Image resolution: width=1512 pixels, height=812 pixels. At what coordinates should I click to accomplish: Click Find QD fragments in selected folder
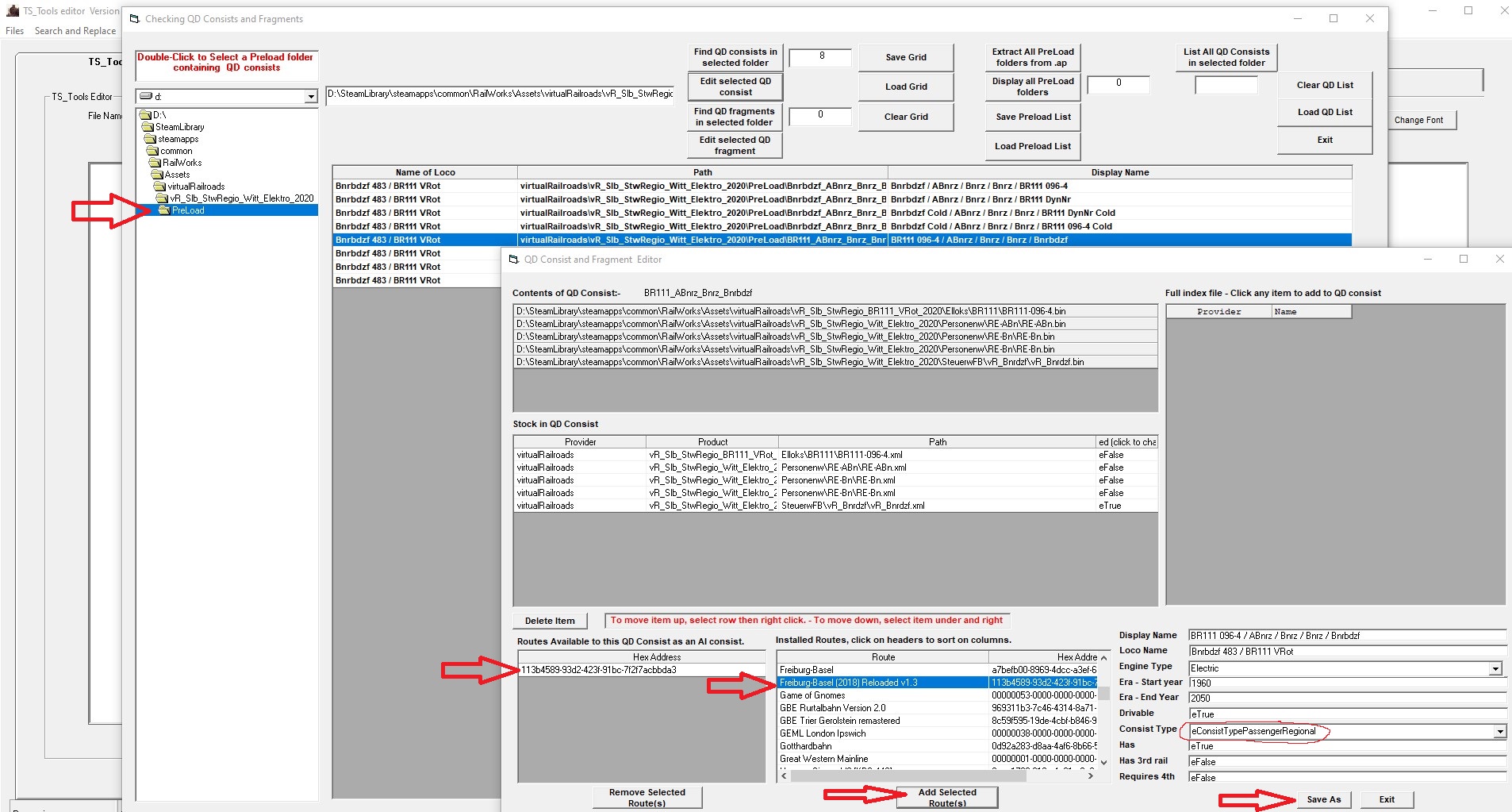[x=735, y=117]
